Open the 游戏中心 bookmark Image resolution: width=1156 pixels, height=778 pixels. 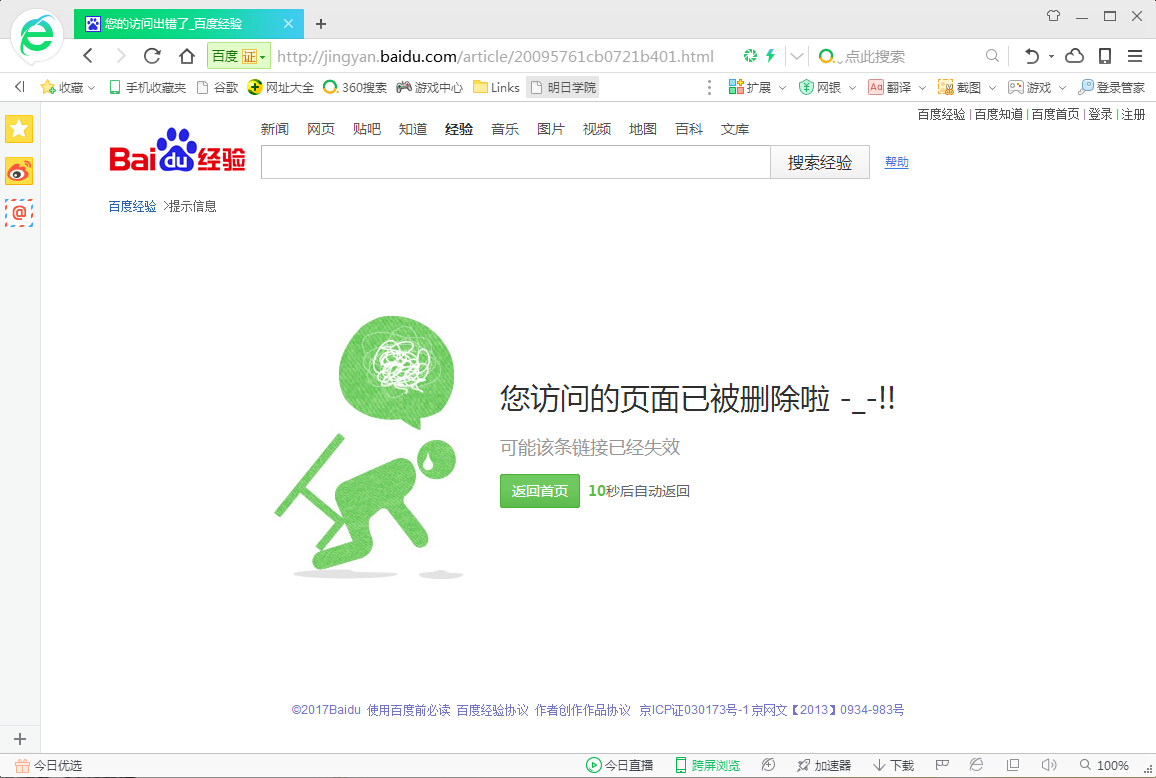430,88
